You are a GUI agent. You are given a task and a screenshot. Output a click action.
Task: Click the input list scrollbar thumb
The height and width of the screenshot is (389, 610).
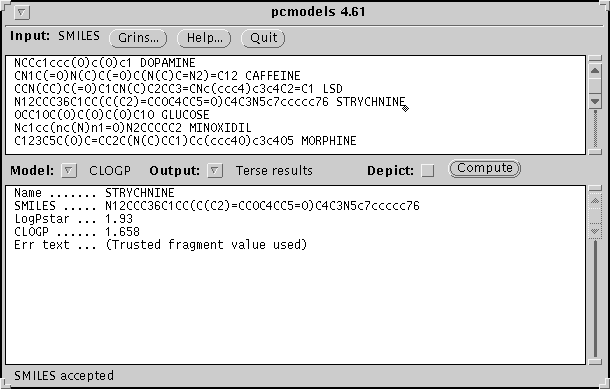(x=595, y=86)
